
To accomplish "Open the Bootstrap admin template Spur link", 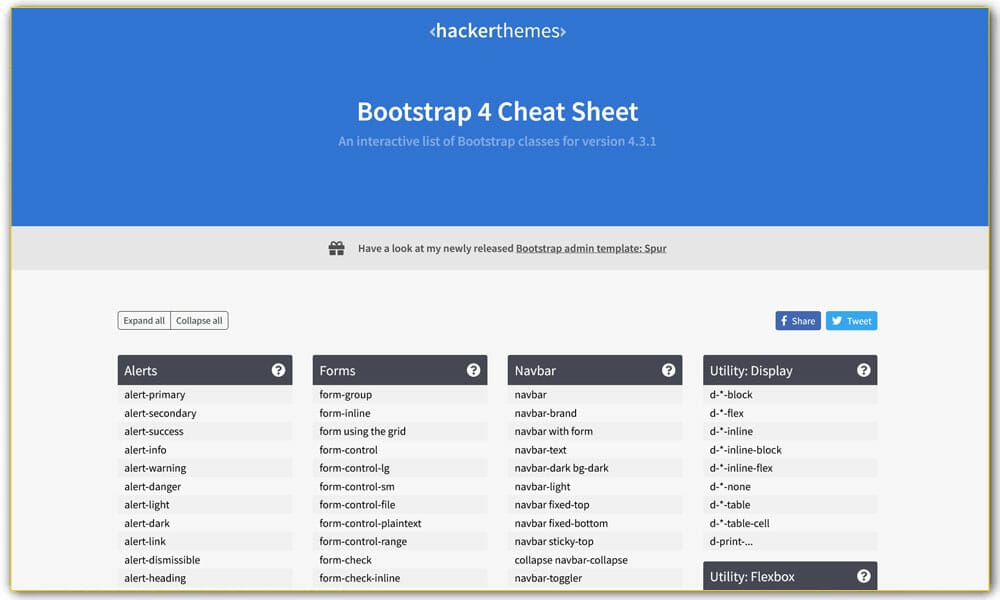I will (x=589, y=248).
